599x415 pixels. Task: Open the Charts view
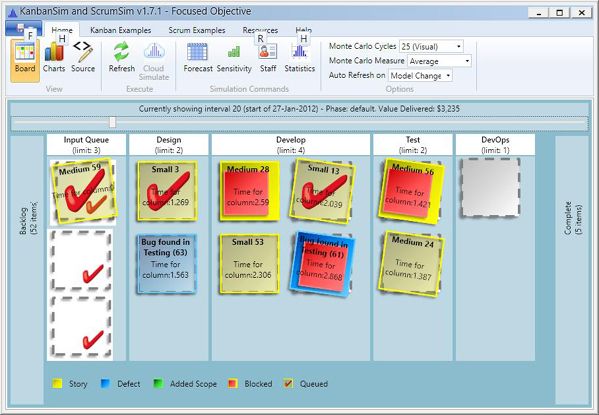[54, 57]
